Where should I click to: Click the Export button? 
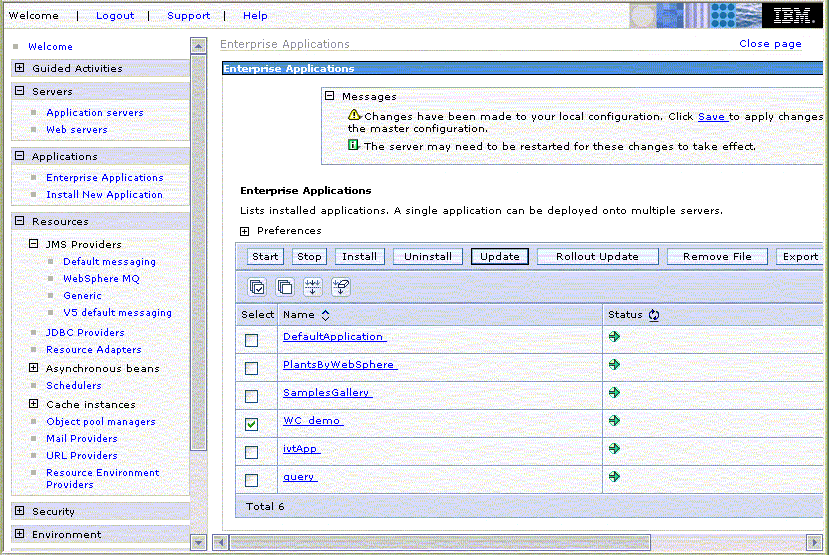point(800,257)
